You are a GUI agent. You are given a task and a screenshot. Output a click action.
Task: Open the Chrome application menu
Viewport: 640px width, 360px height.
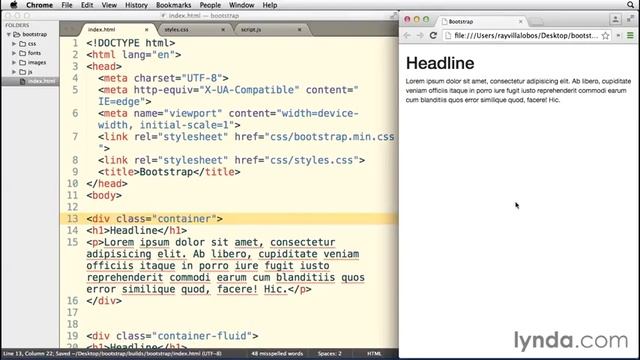tap(39, 5)
